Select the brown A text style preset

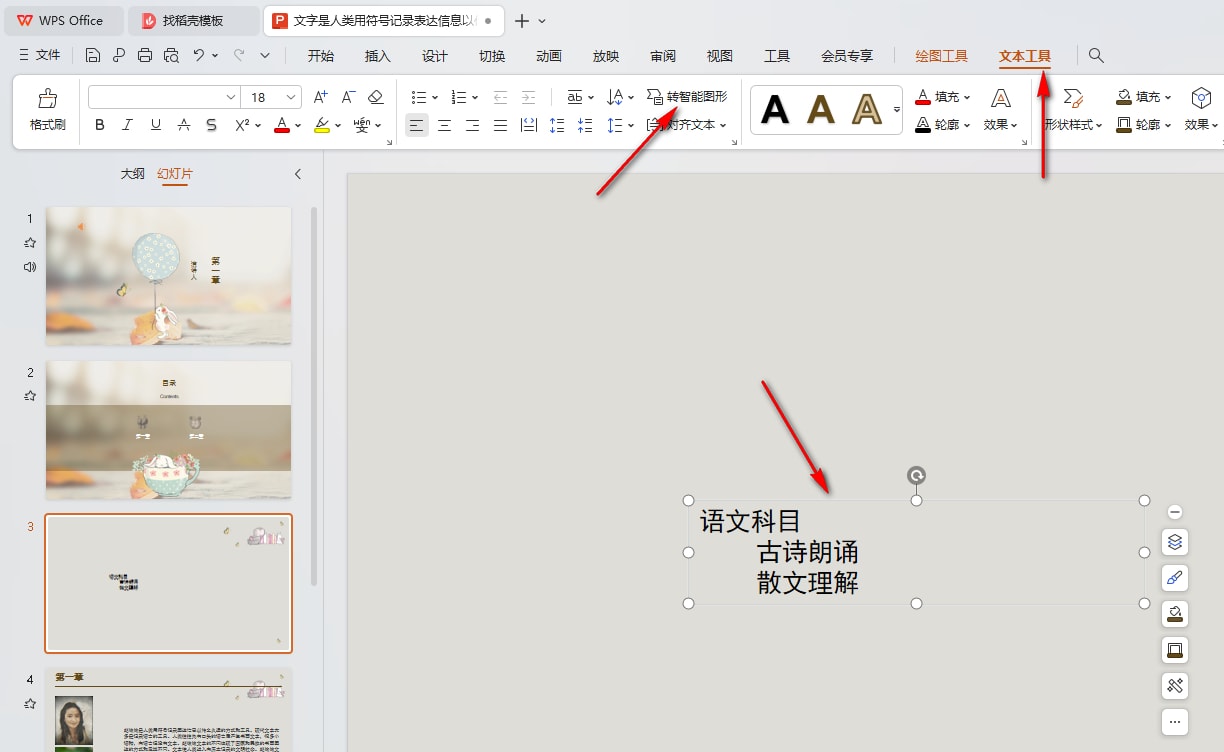pyautogui.click(x=821, y=109)
